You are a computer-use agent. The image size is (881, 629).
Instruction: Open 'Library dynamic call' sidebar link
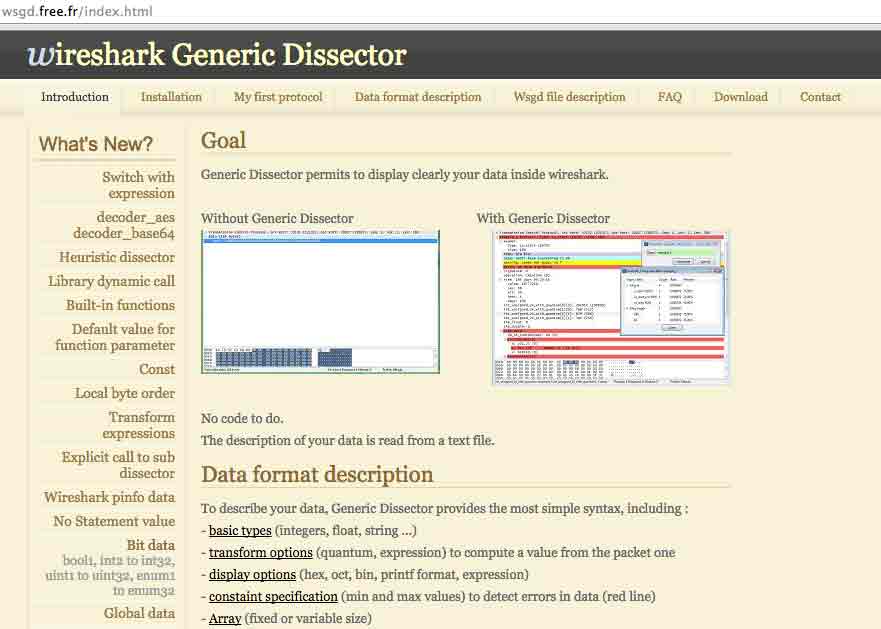(x=111, y=281)
